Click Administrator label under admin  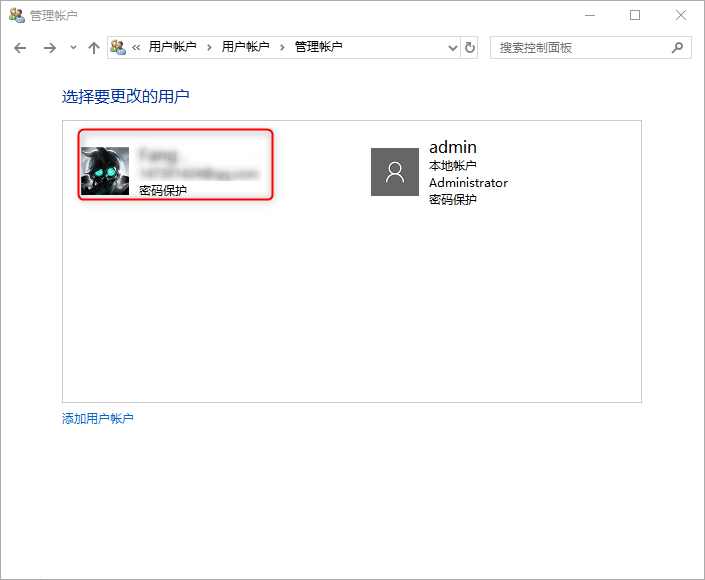(469, 183)
